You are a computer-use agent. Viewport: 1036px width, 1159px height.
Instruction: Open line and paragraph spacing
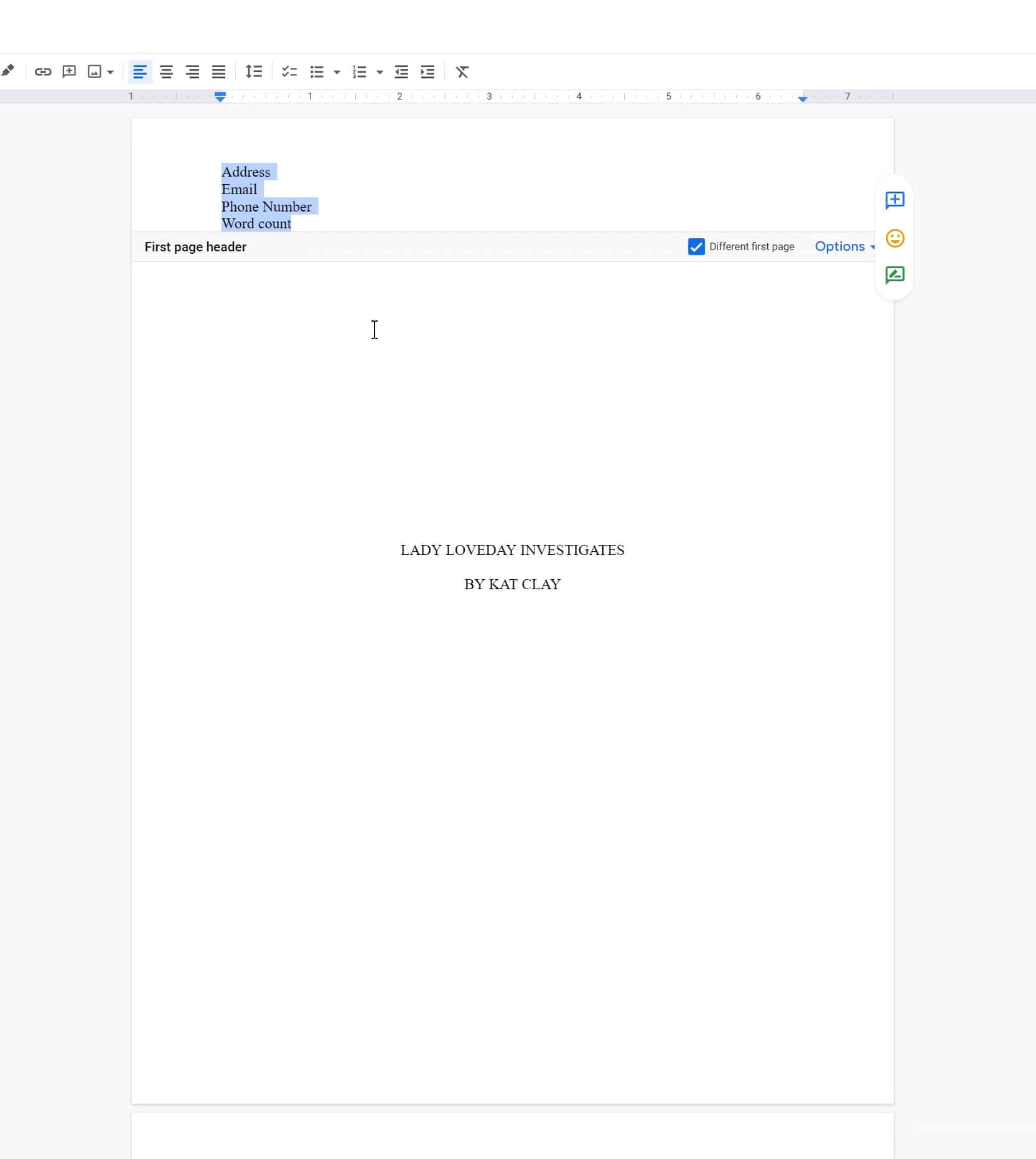click(254, 72)
